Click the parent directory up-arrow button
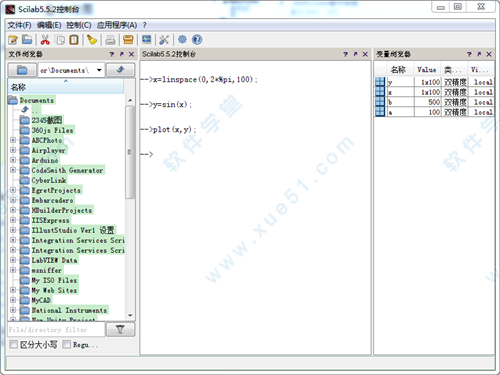This screenshot has height=375, width=500. click(120, 70)
